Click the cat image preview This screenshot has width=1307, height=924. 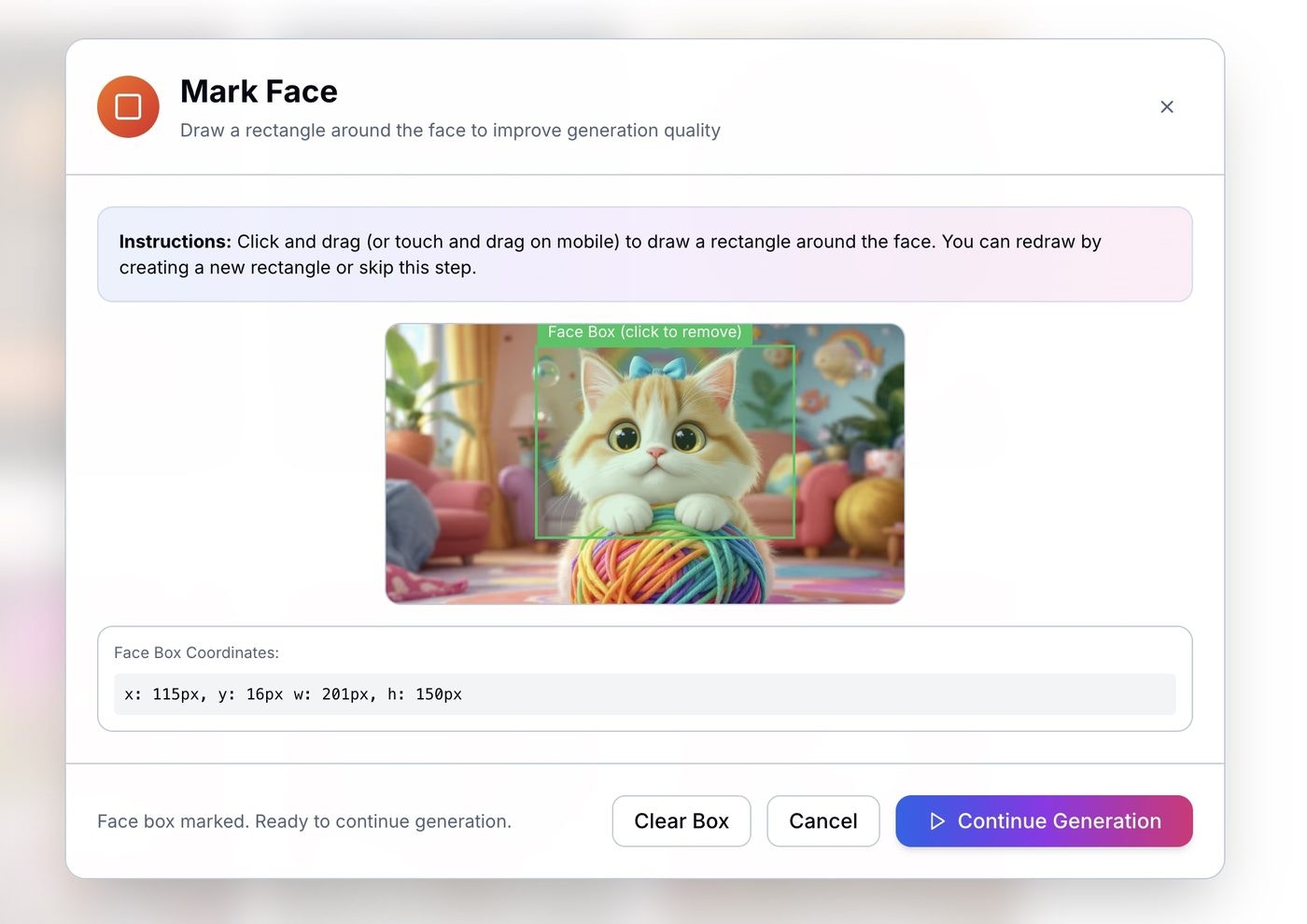click(x=645, y=464)
